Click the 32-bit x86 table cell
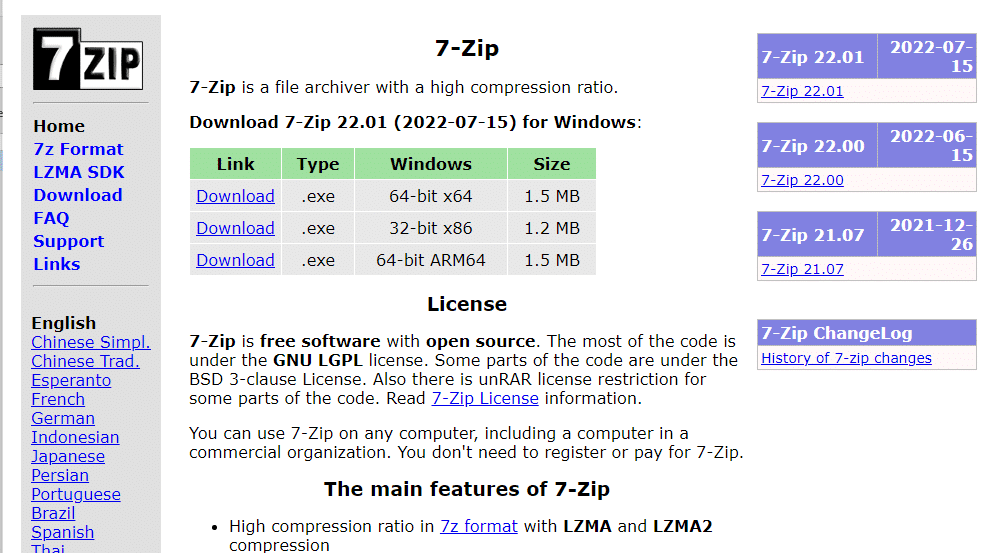This screenshot has height=553, width=1005. [x=431, y=228]
